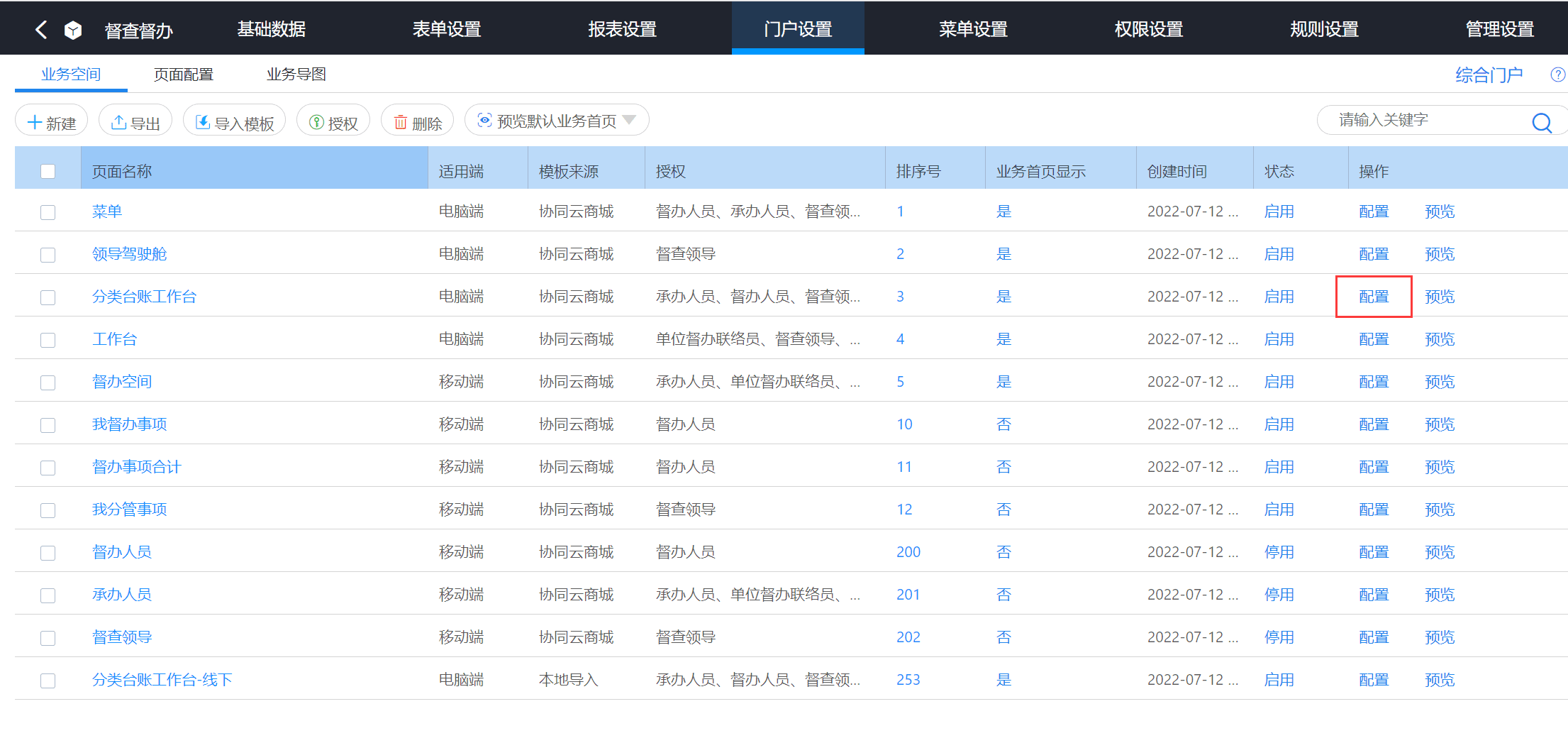Click the 导出 button
Screen dimensions: 1568x743
click(135, 121)
